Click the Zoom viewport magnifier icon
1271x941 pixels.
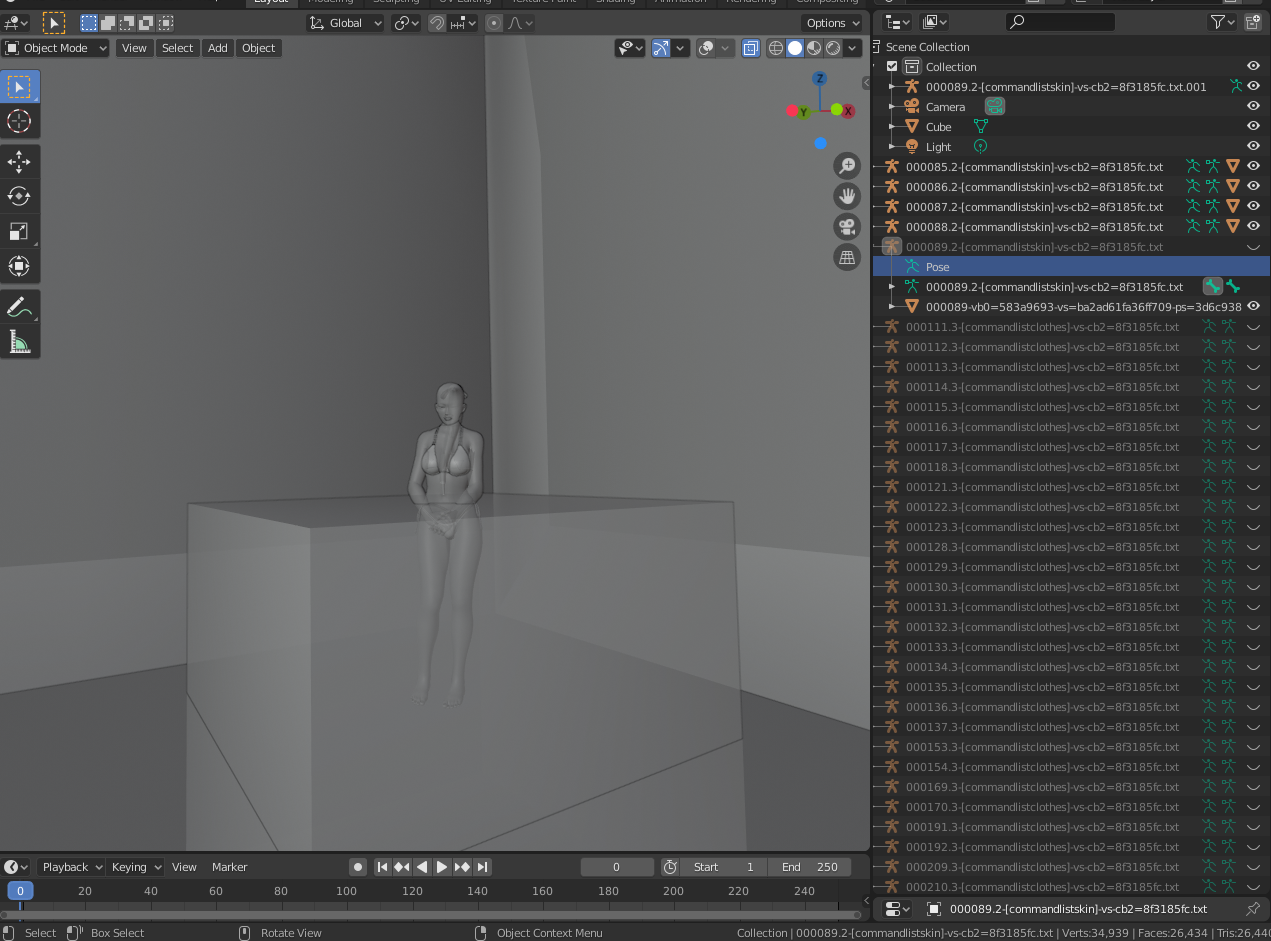pos(847,166)
